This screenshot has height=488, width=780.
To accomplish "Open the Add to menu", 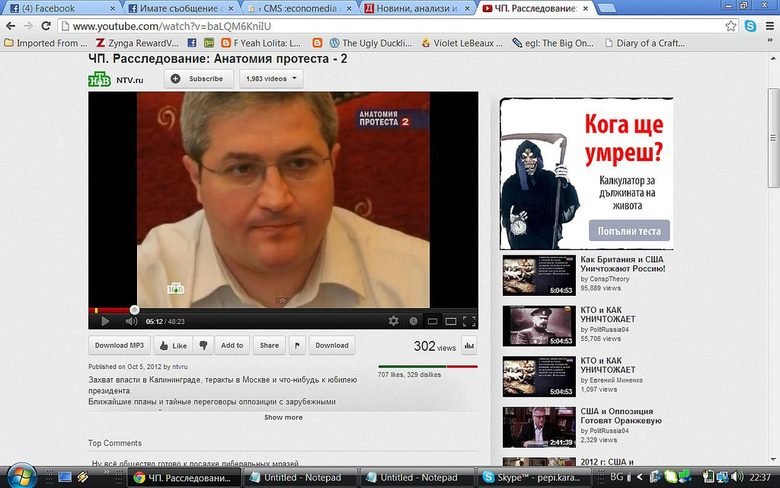I will coord(232,345).
